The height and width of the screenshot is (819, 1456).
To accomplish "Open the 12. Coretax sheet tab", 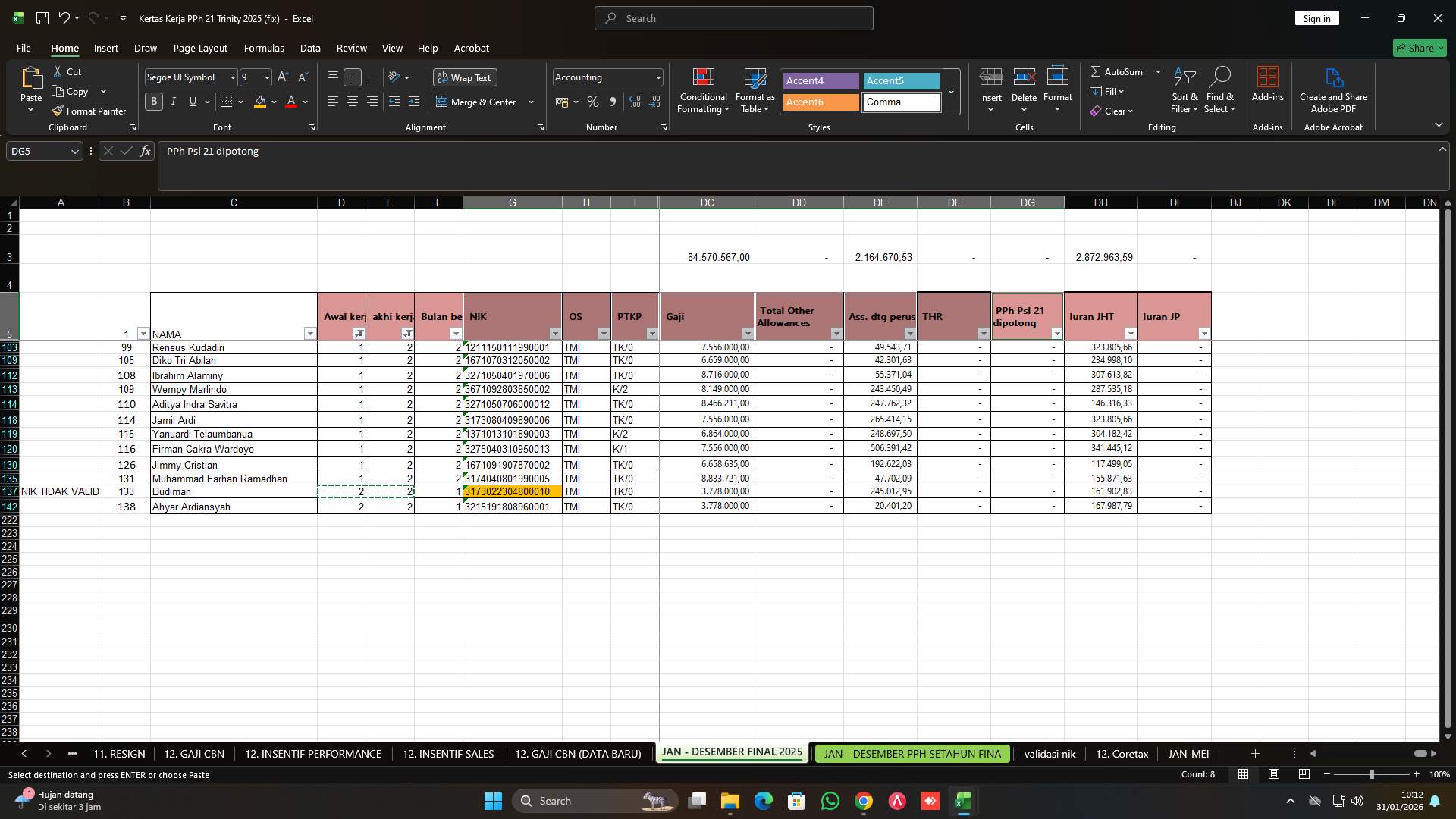I will (x=1121, y=754).
